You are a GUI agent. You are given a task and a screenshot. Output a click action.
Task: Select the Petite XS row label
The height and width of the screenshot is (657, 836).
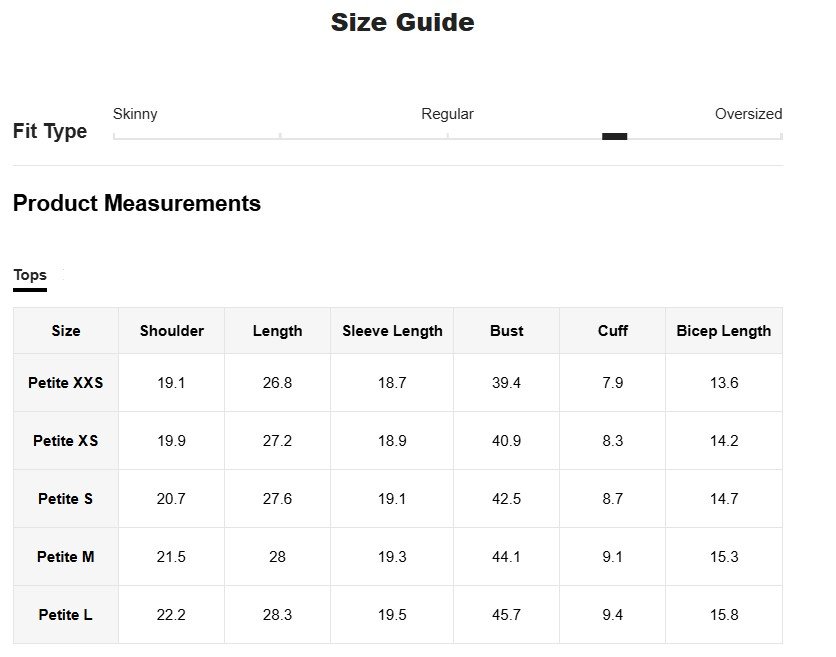pos(66,441)
